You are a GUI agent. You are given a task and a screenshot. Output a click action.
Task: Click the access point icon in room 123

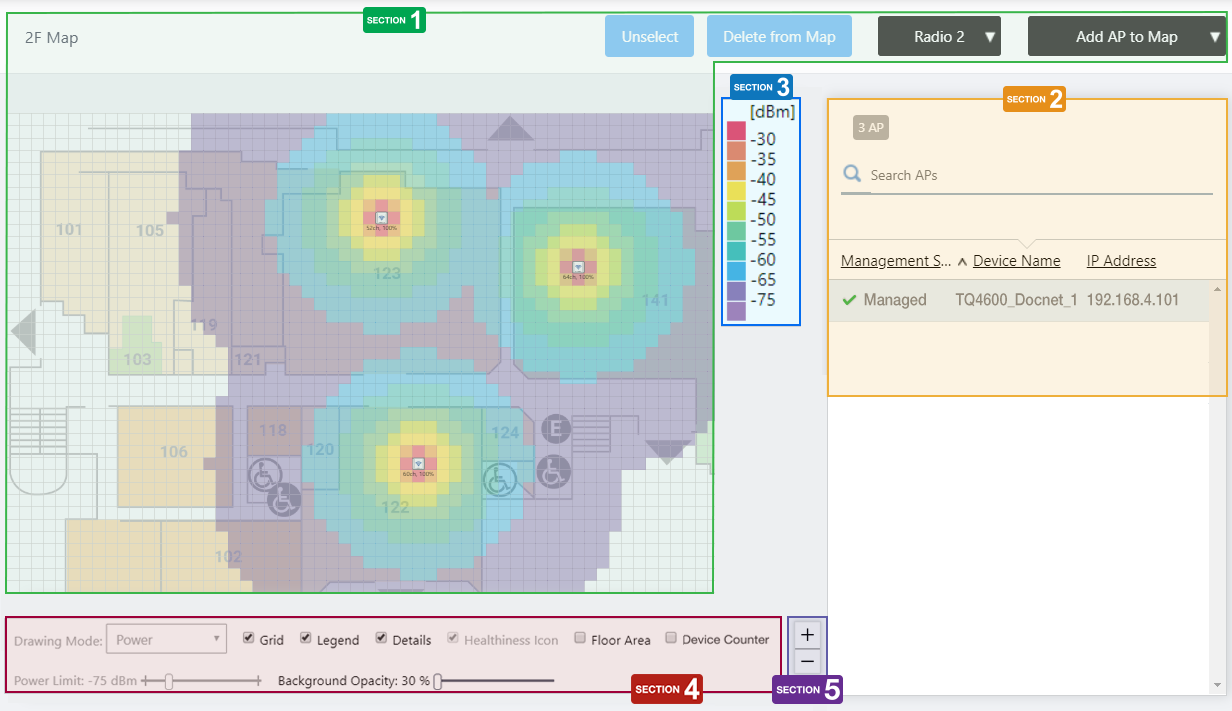pyautogui.click(x=381, y=218)
